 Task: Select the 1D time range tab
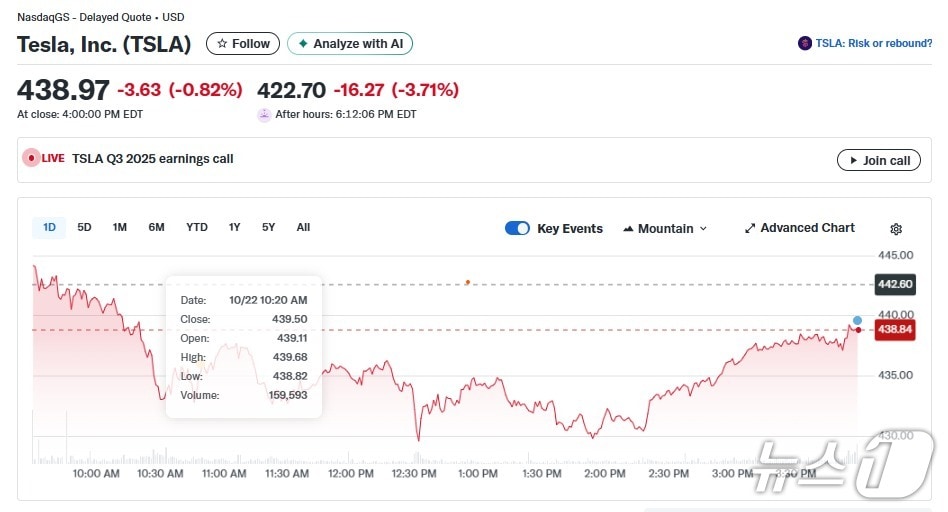50,227
